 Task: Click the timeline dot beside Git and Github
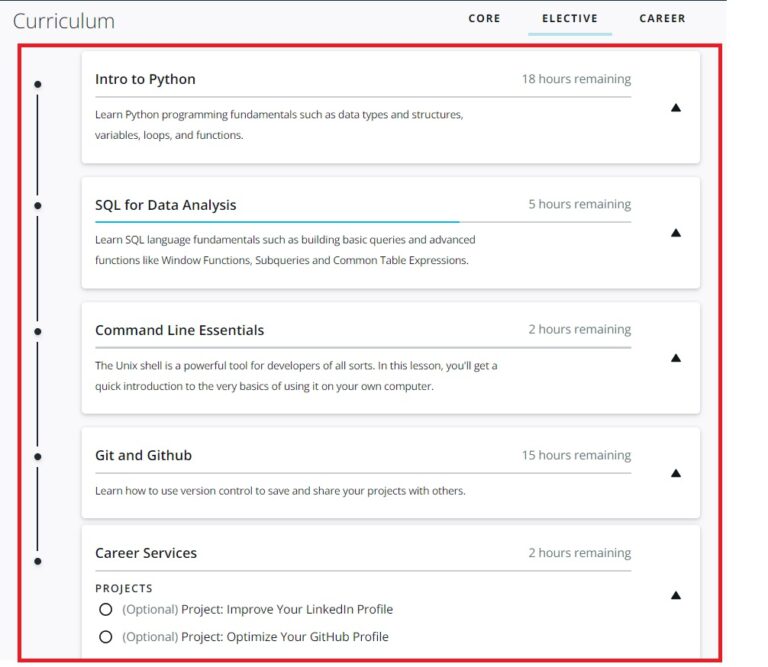coord(38,457)
